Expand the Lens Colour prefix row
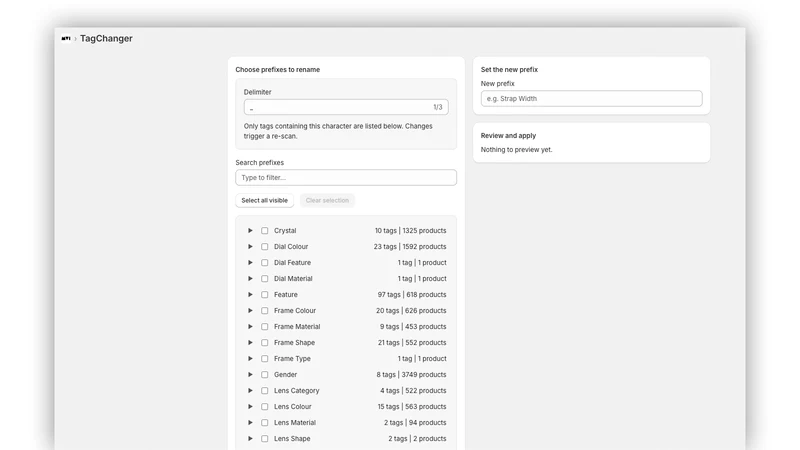This screenshot has height=450, width=800. 250,407
